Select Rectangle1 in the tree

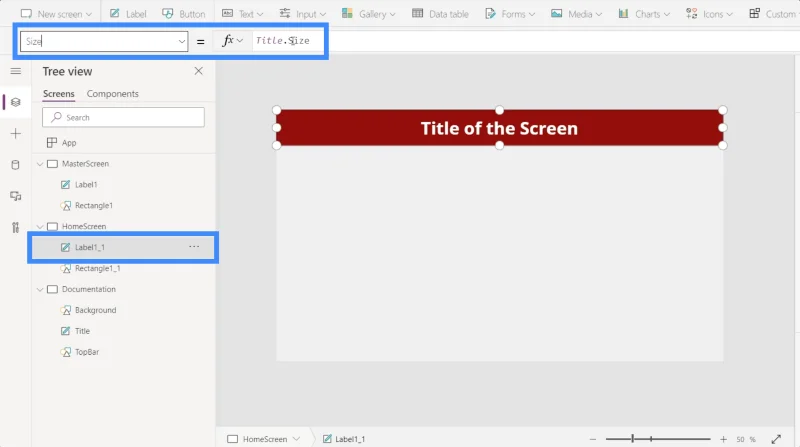(x=93, y=206)
